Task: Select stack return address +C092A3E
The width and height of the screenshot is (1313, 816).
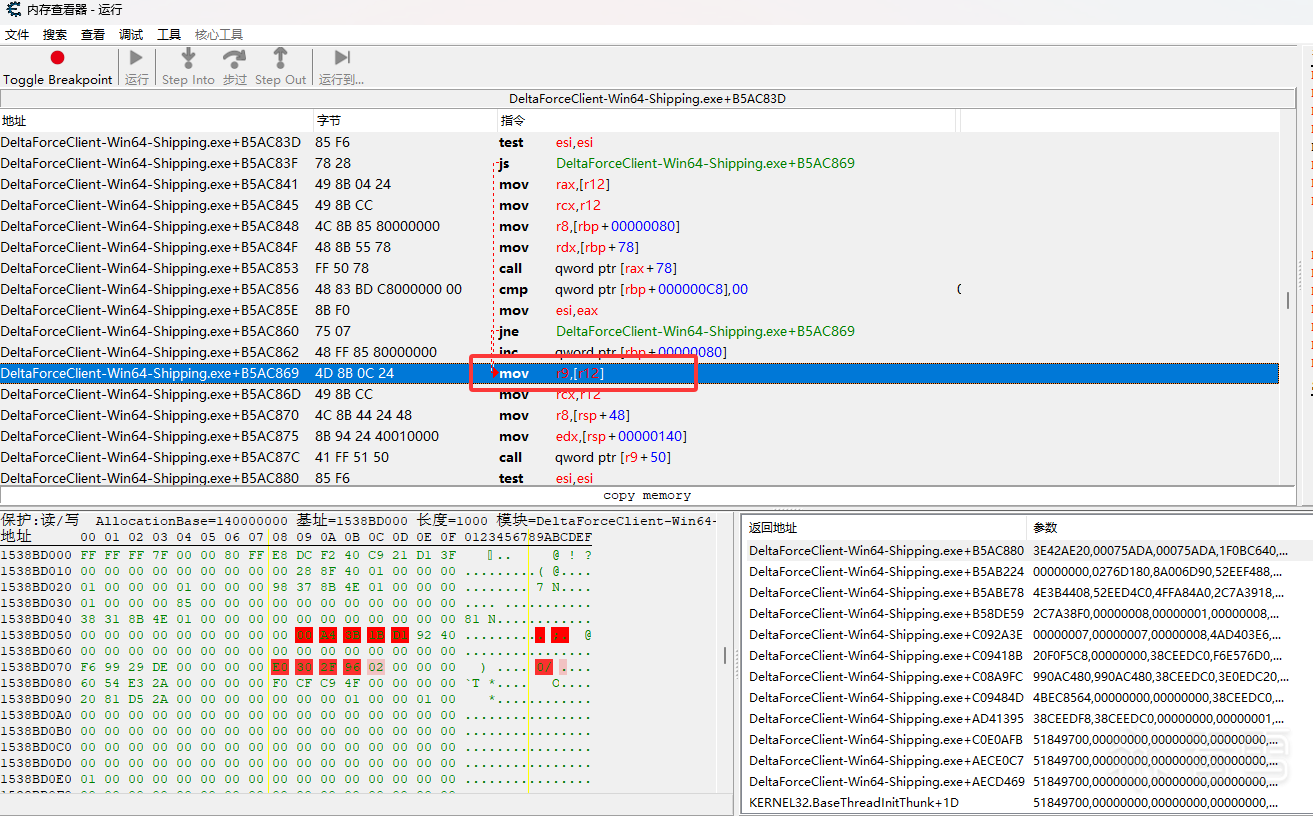Action: pos(1028,634)
